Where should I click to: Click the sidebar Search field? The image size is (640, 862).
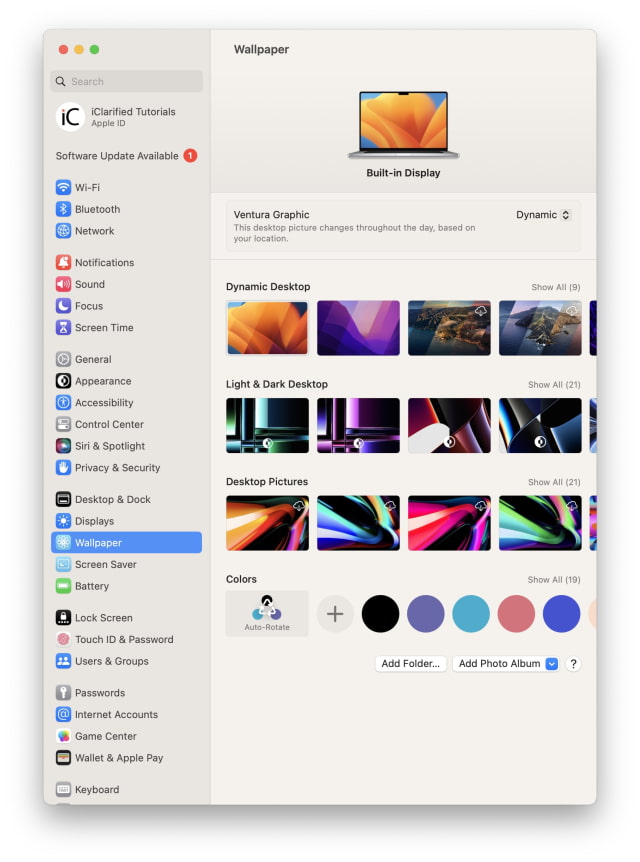(127, 82)
